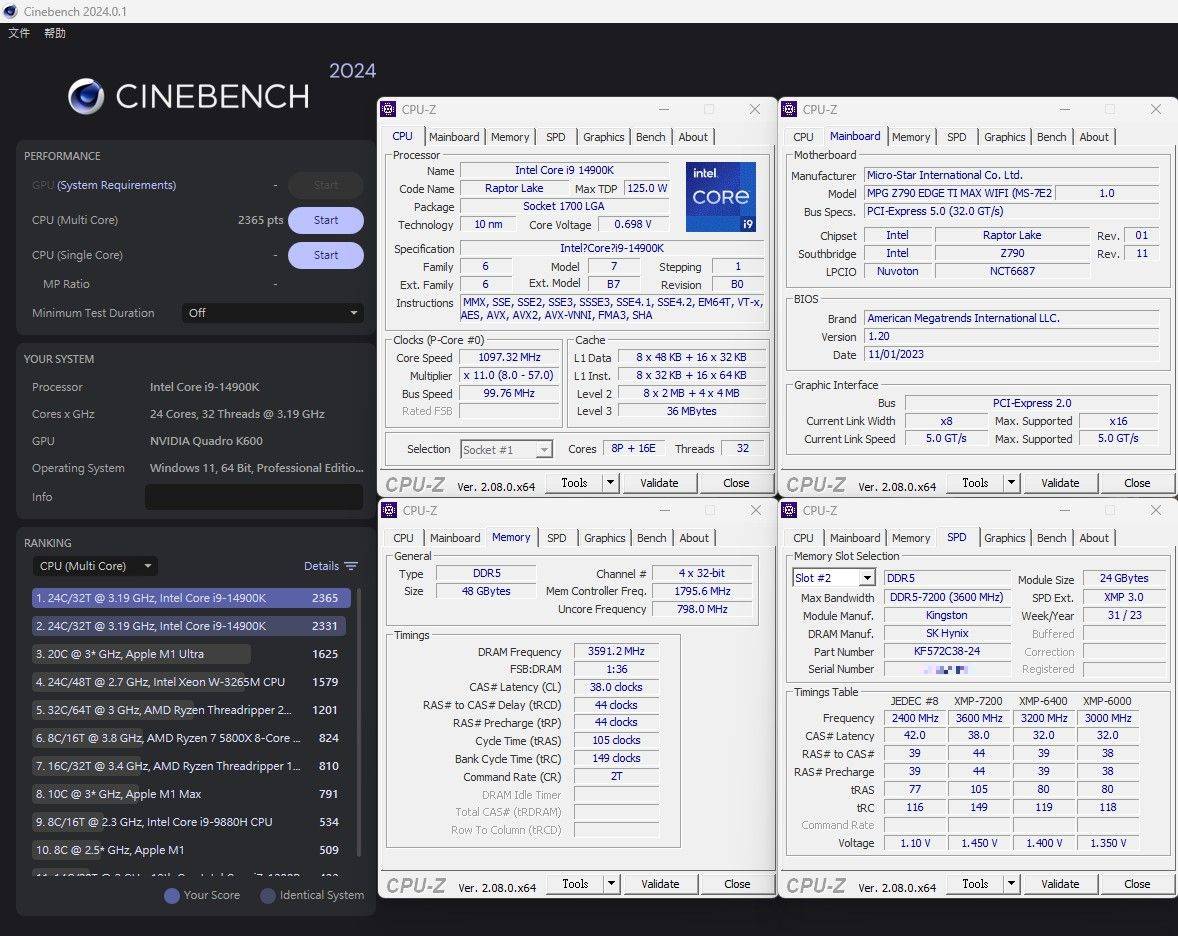Select the i9-14900K ranking row scoring 2331
This screenshot has width=1178, height=936.
pyautogui.click(x=189, y=626)
